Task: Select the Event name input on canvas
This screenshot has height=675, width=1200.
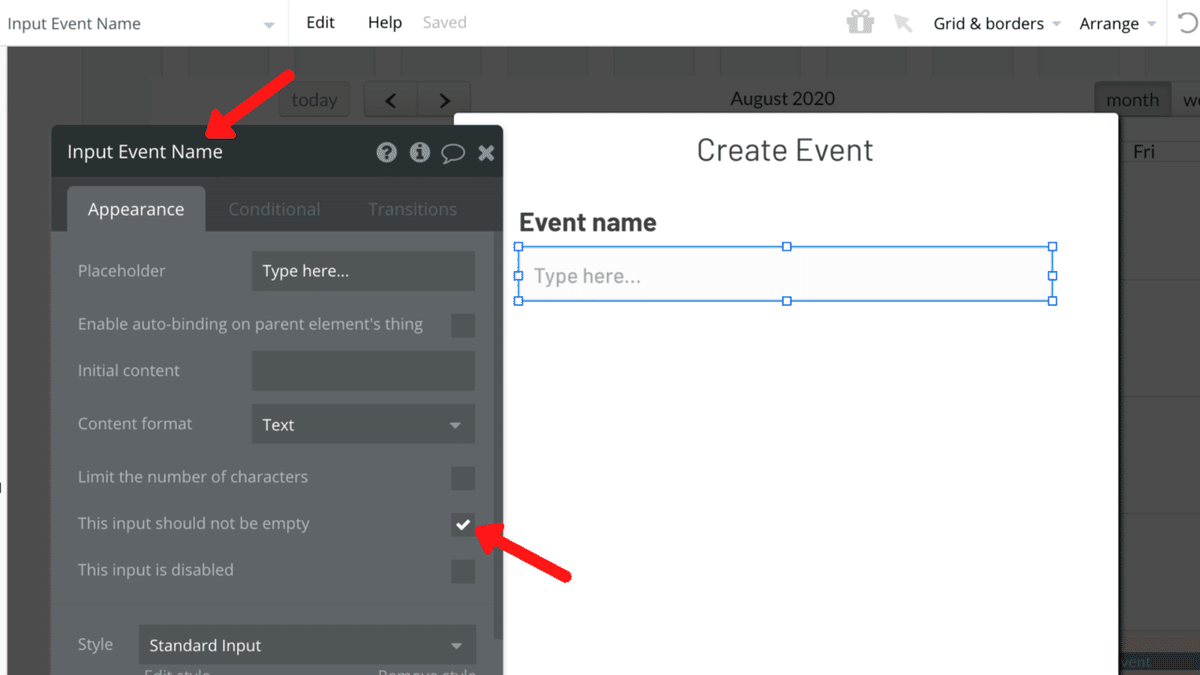Action: coord(786,275)
